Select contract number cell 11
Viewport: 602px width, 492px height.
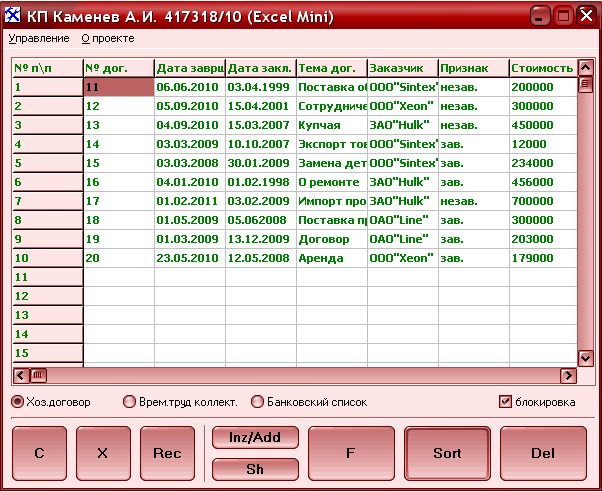coord(118,87)
